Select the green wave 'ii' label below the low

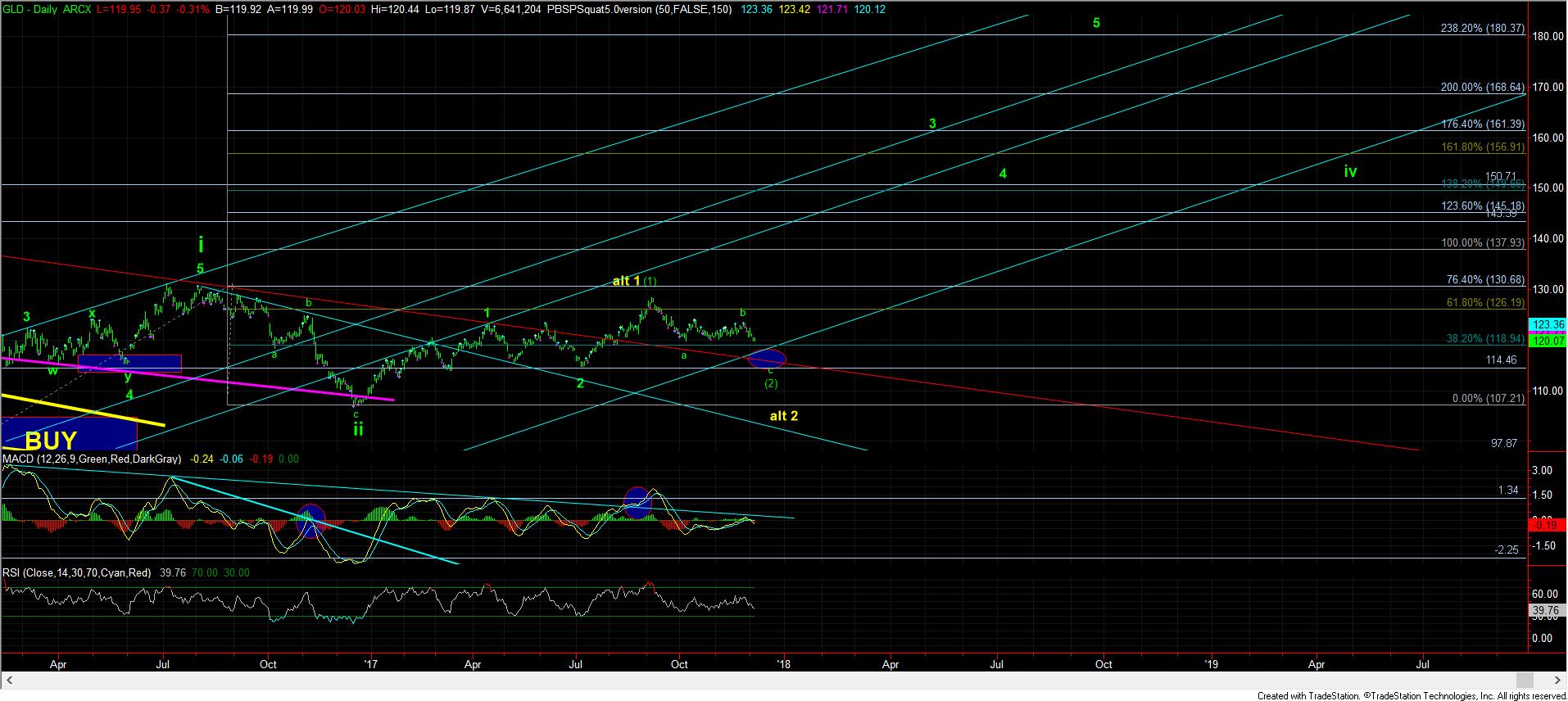[358, 428]
